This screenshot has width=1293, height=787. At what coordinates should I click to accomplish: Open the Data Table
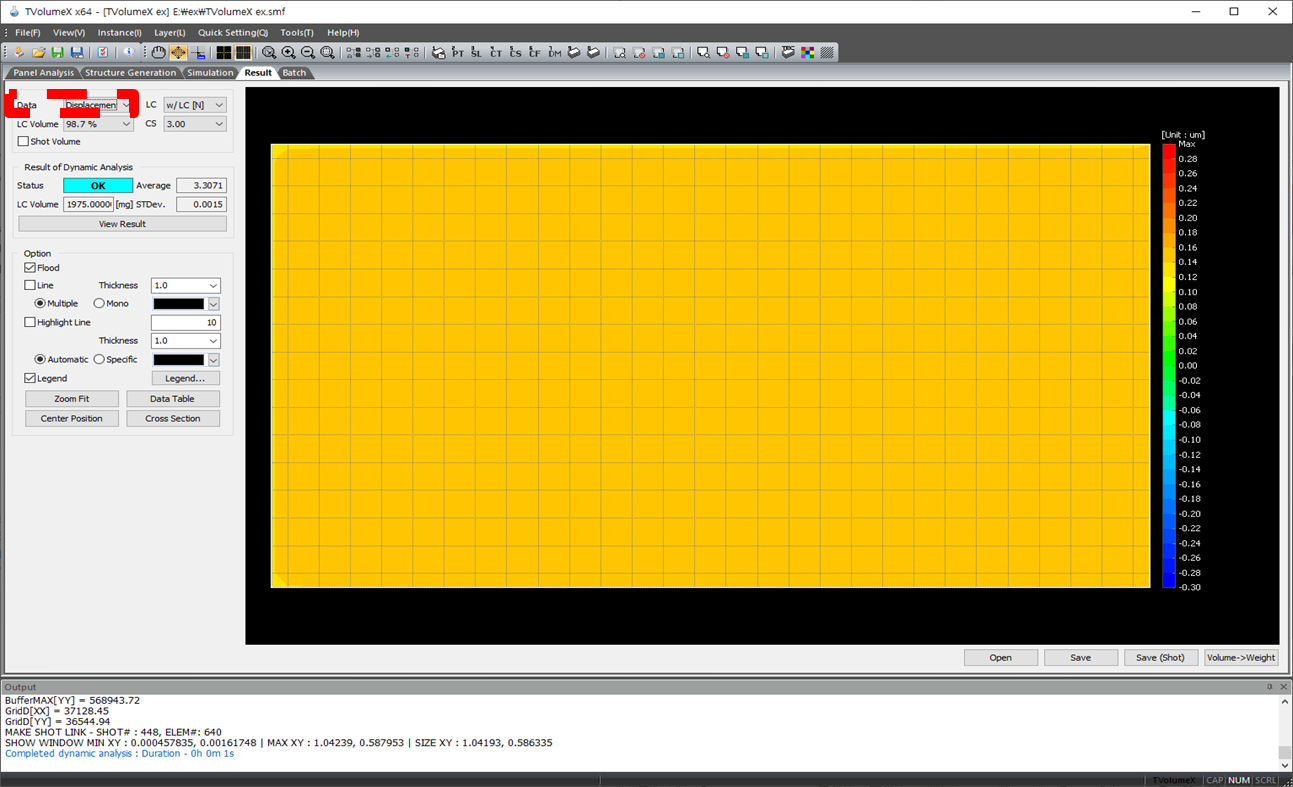pyautogui.click(x=173, y=399)
